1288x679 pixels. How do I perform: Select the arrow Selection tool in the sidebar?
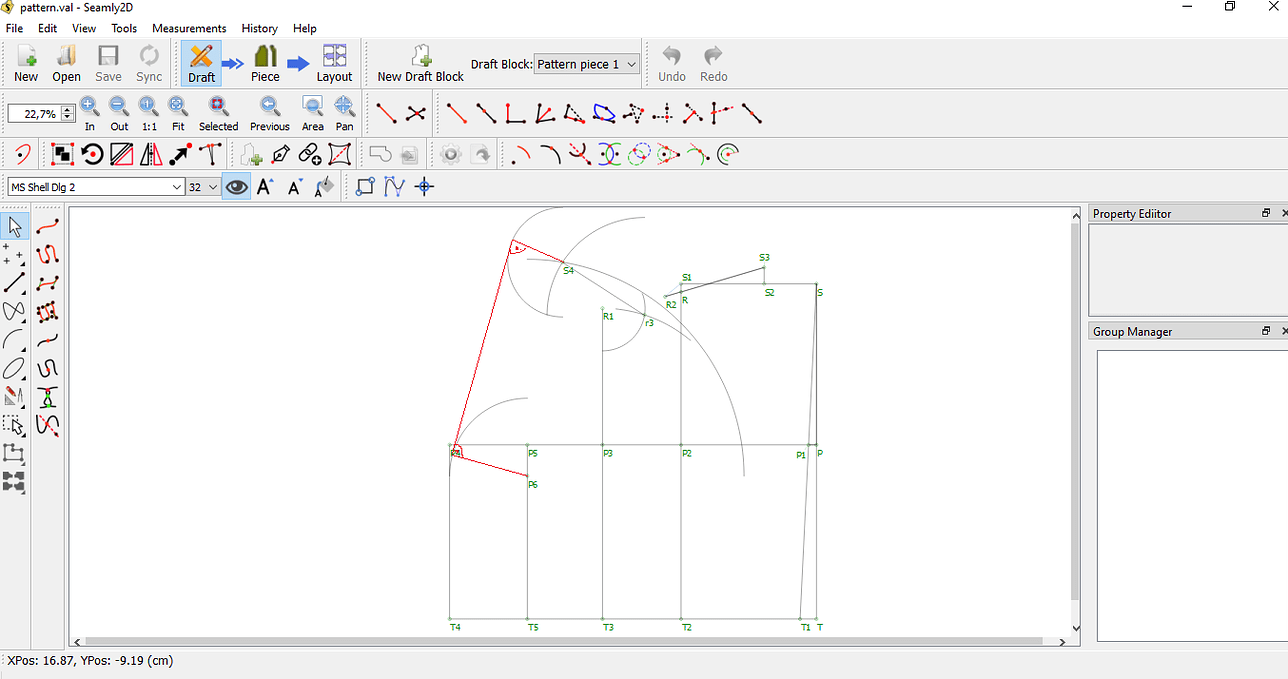click(14, 225)
